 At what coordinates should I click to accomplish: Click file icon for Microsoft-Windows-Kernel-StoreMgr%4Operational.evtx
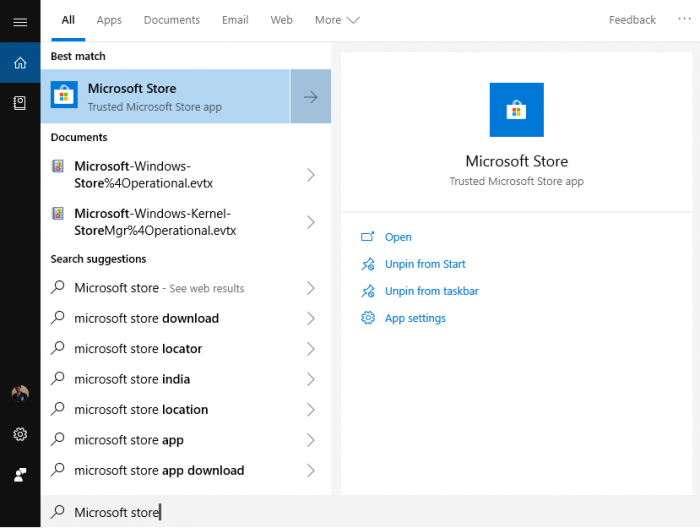coord(58,214)
